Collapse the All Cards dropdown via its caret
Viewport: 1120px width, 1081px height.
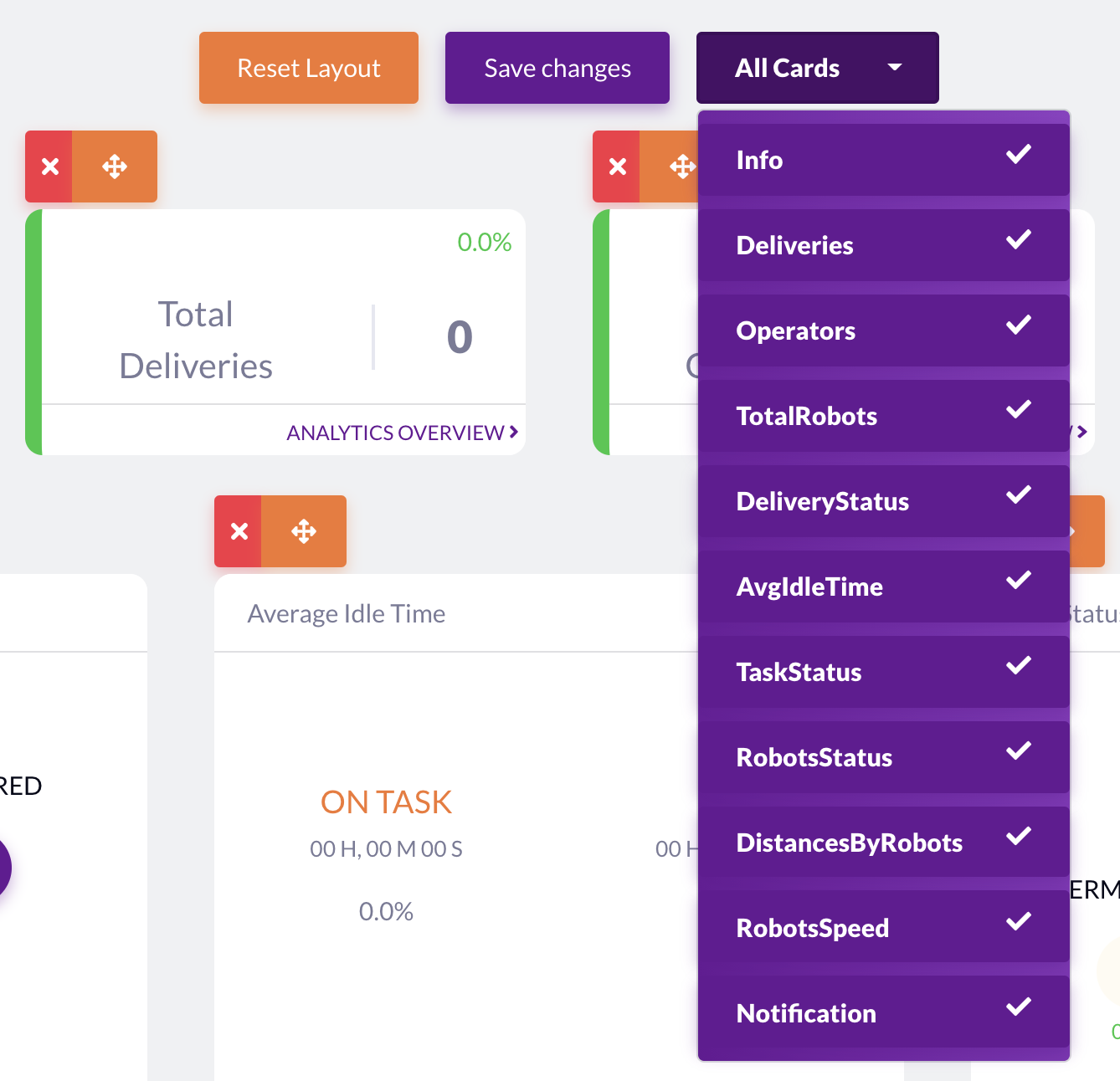click(895, 67)
